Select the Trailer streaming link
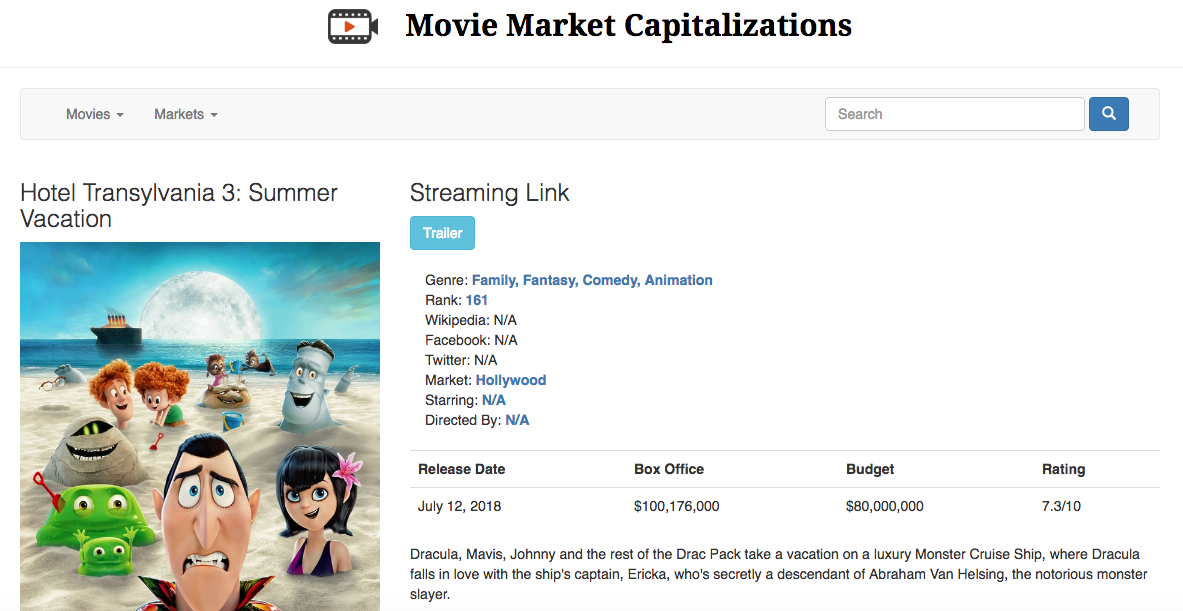This screenshot has height=611, width=1183. coord(442,232)
